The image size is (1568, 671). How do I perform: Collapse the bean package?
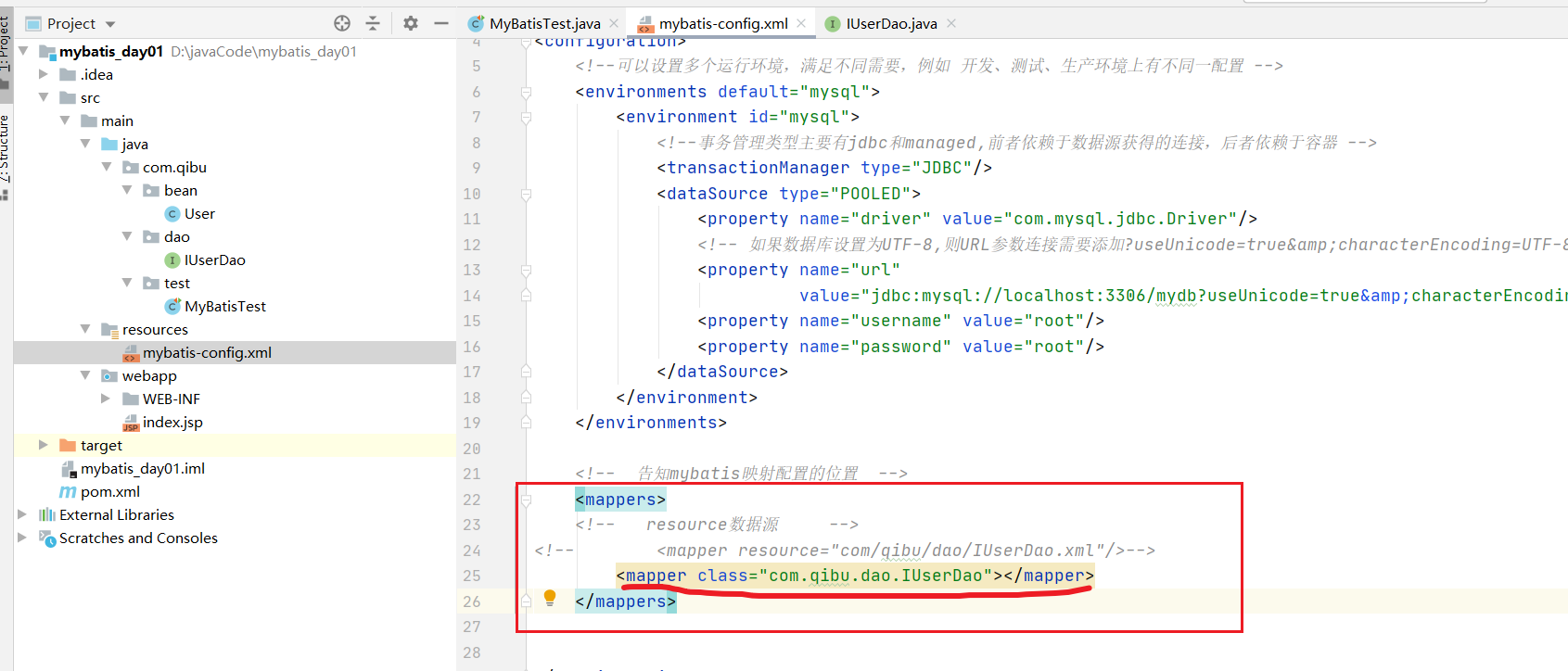pos(127,190)
